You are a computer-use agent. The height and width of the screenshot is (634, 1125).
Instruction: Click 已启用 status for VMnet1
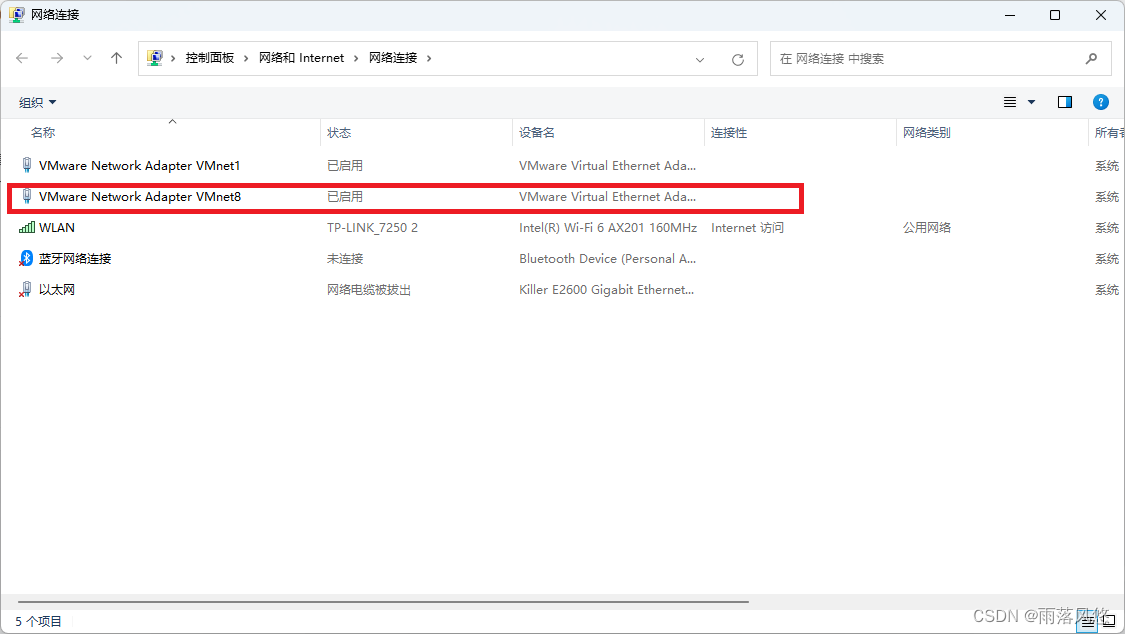click(345, 166)
